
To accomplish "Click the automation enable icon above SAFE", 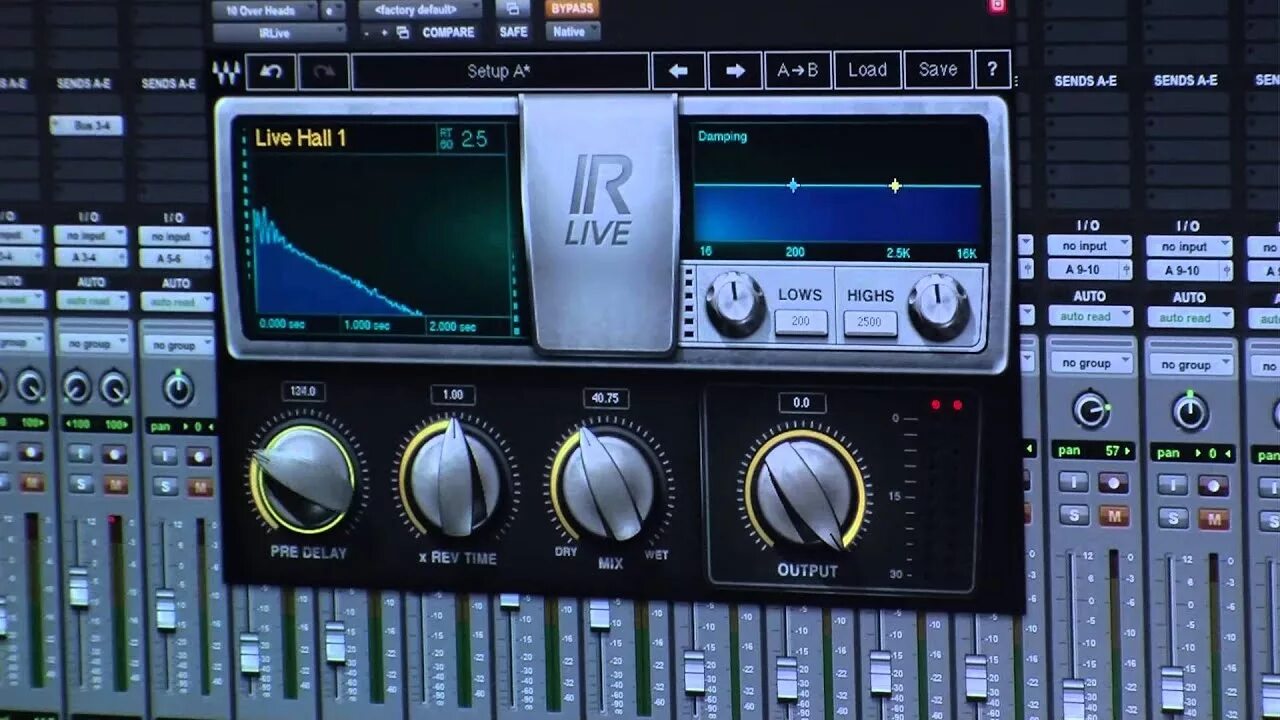I will (x=513, y=9).
